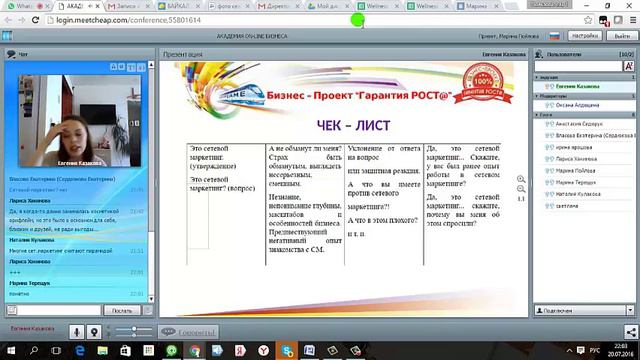640x360 pixels.
Task: Click the user search field
Action: [x=578, y=66]
